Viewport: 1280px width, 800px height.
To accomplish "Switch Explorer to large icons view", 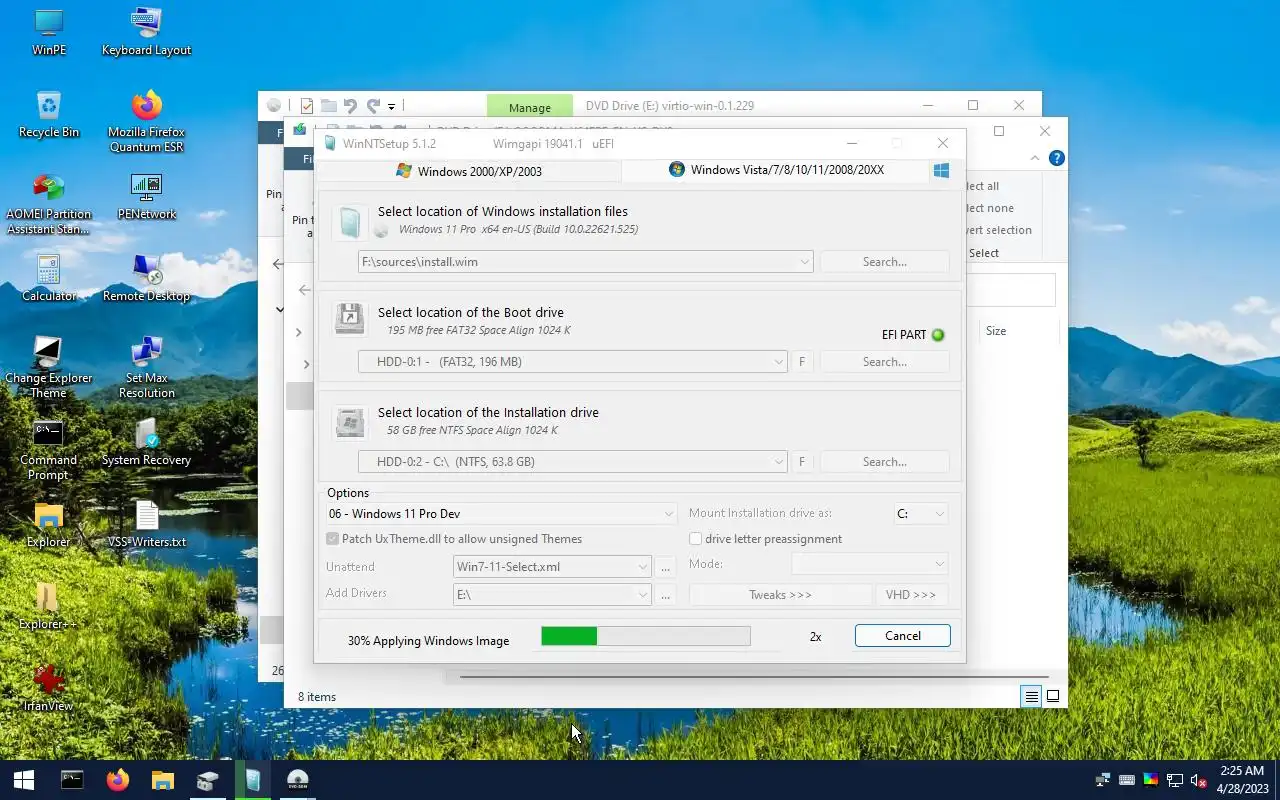I will (x=1053, y=696).
